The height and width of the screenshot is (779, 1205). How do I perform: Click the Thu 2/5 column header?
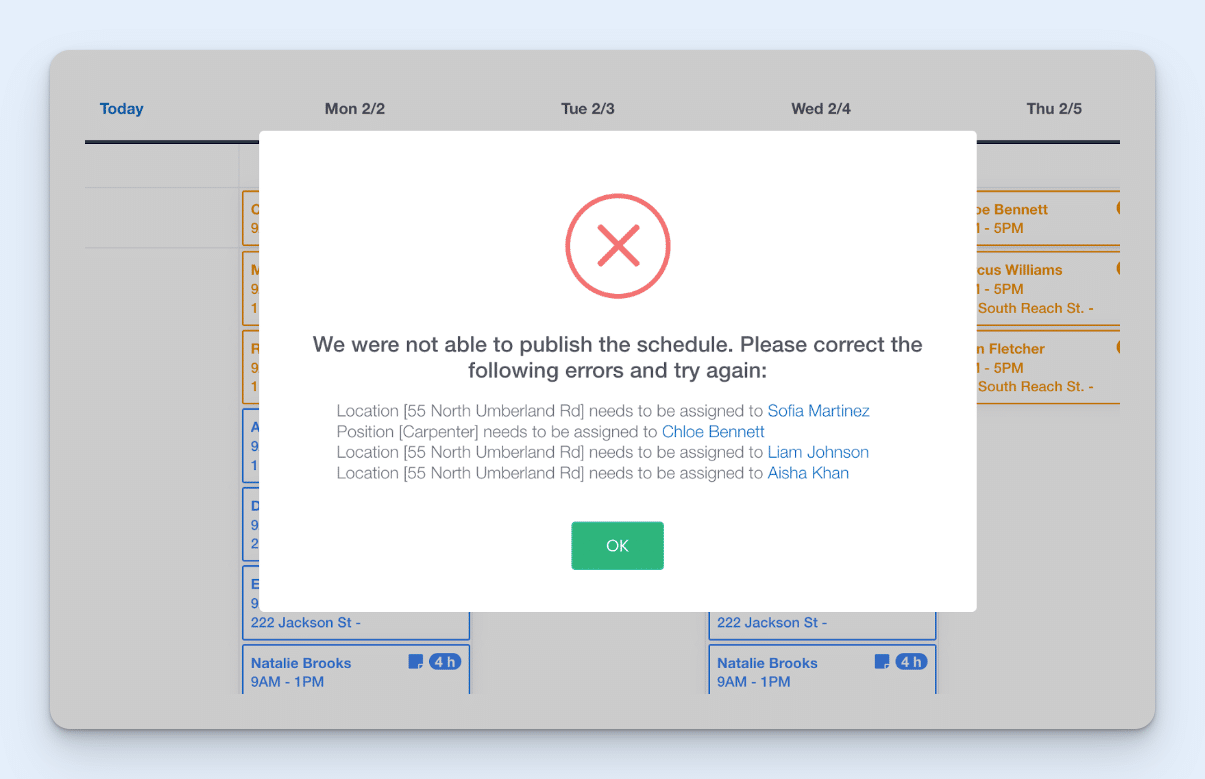point(1055,108)
